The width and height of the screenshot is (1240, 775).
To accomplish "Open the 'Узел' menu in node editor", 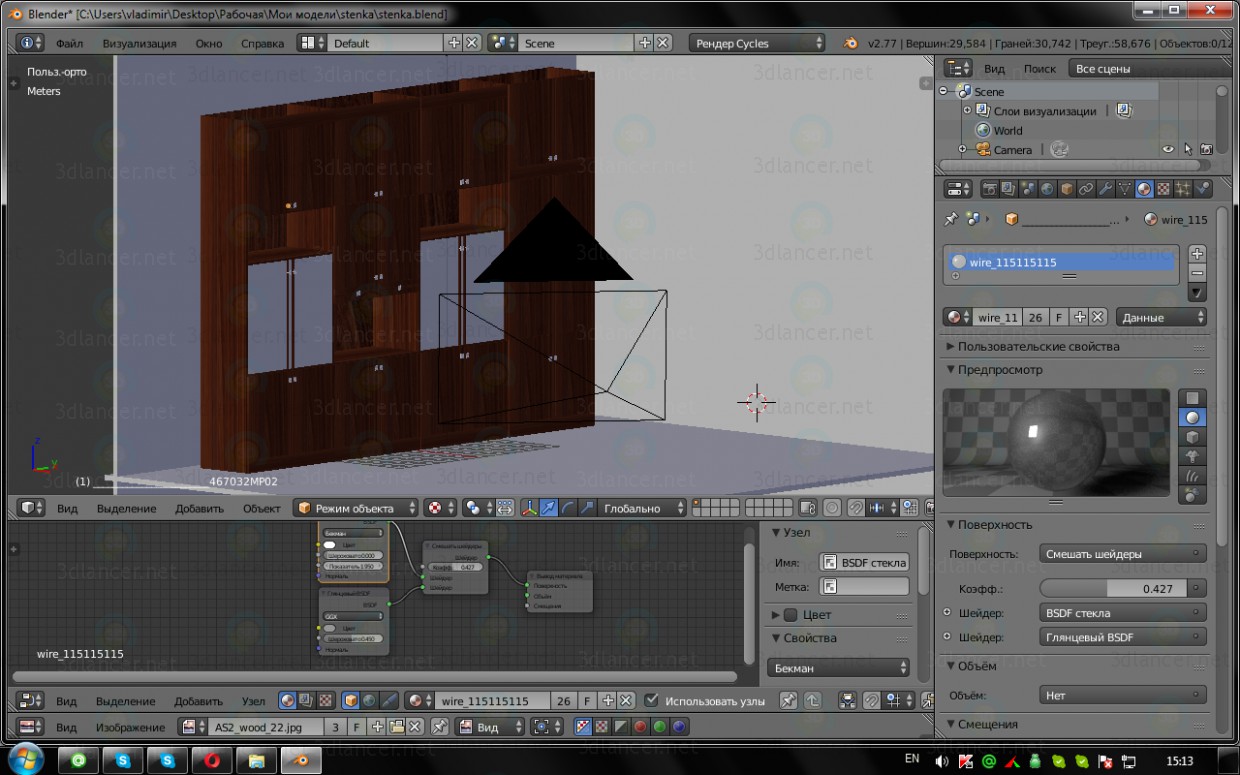I will [253, 701].
